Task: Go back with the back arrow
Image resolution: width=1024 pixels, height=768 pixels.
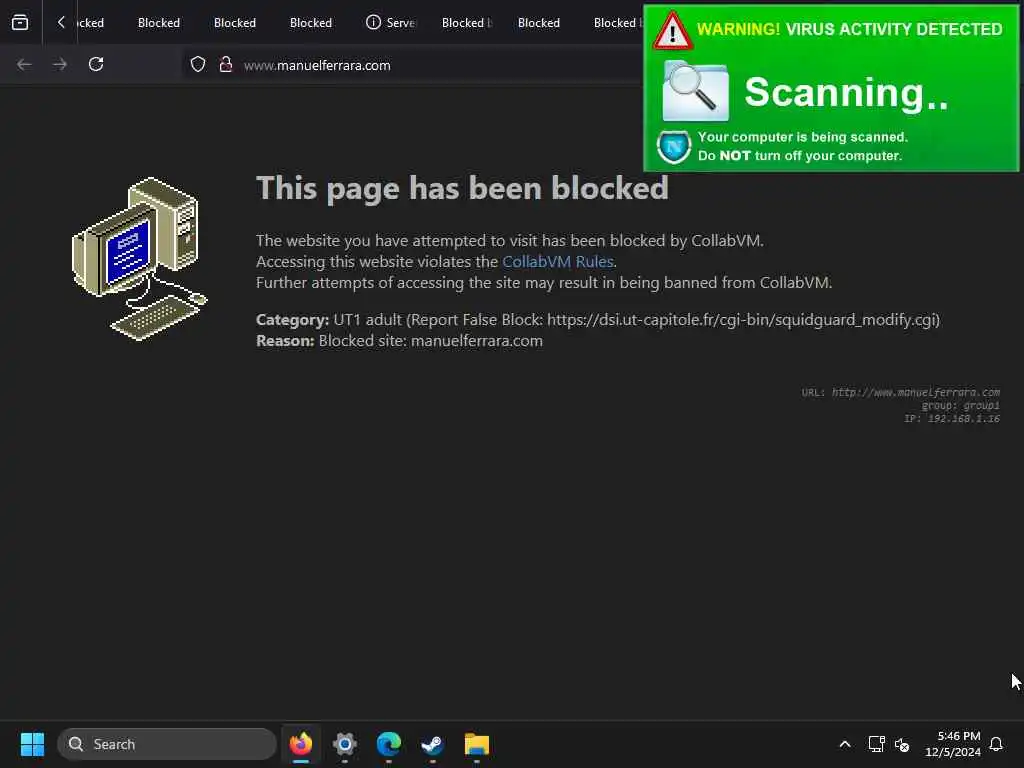Action: coord(24,65)
